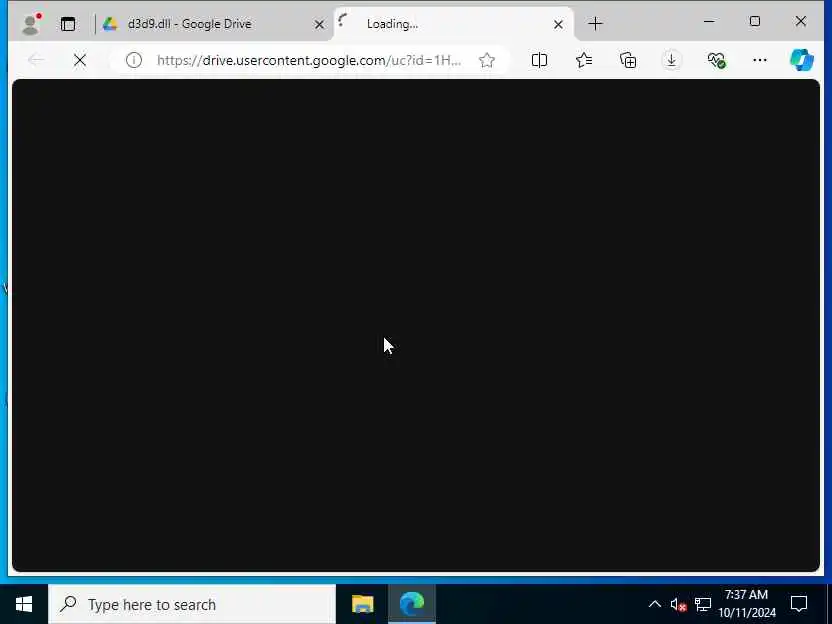Screen dimensions: 832x624
Task: Select the Loading... tab
Action: pyautogui.click(x=454, y=24)
